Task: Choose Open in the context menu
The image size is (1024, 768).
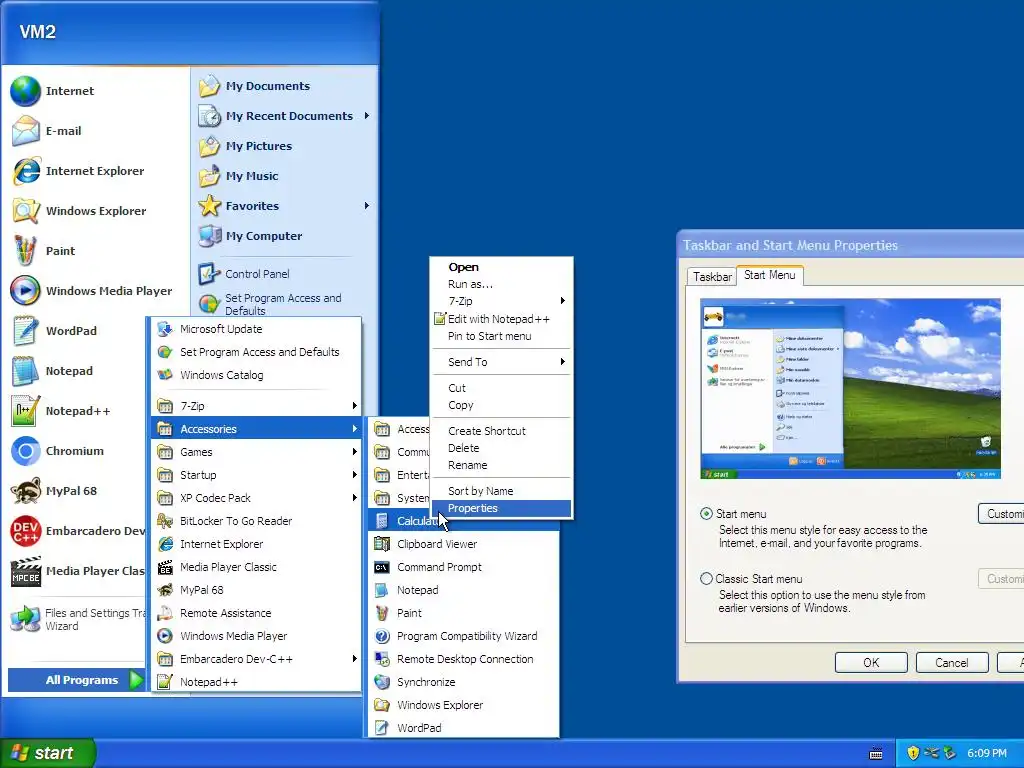Action: point(501,267)
